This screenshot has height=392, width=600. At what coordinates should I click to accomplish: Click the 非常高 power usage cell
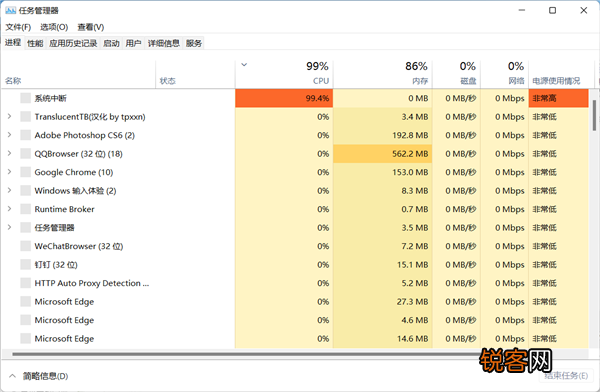(559, 98)
